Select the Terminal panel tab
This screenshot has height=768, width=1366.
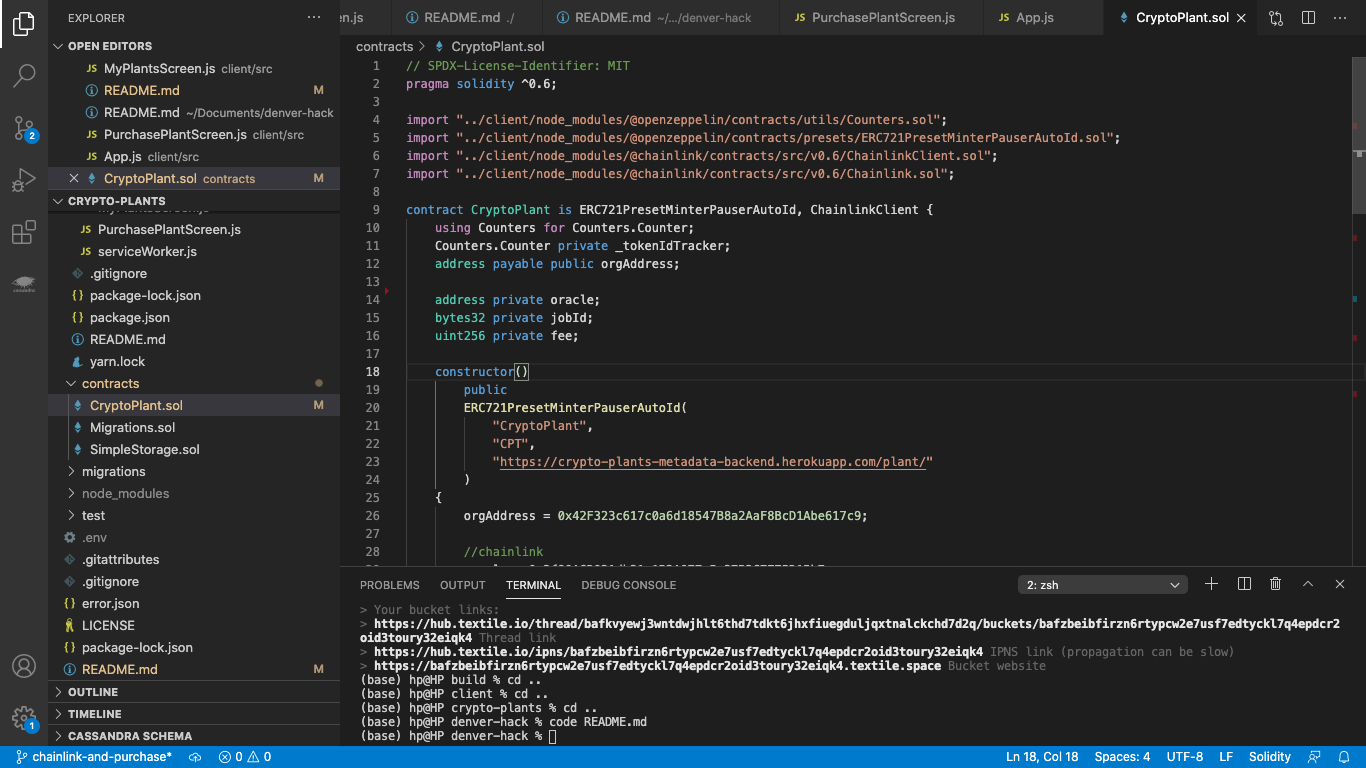(533, 585)
